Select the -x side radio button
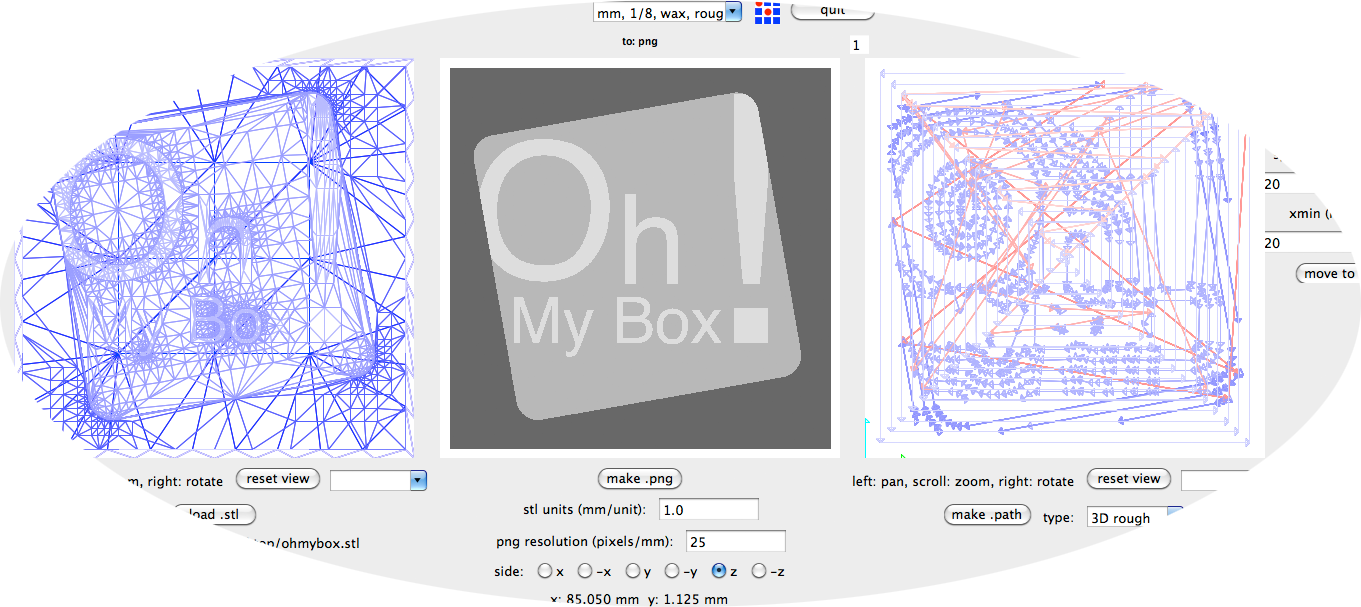 click(x=585, y=571)
